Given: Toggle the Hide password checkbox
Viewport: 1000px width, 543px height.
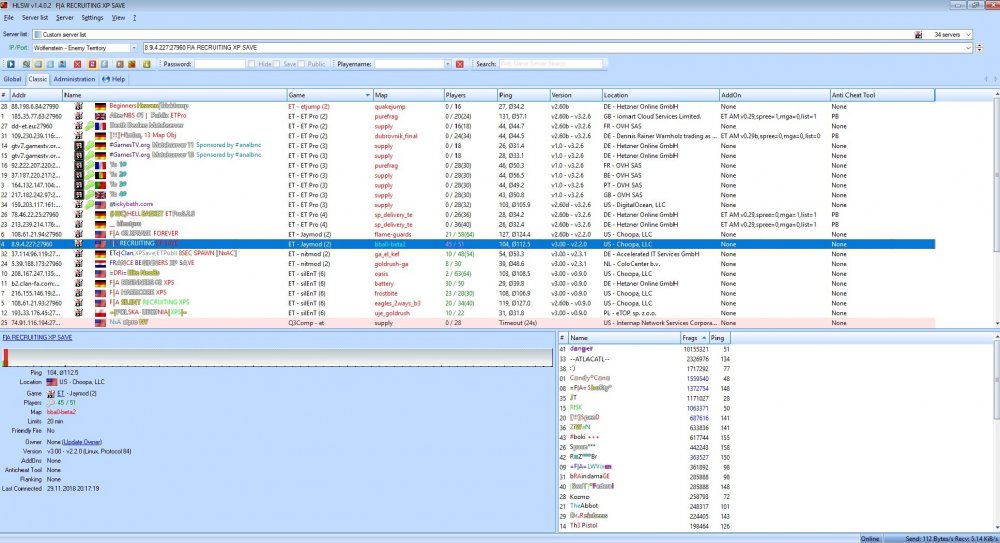Looking at the screenshot, I should [251, 64].
